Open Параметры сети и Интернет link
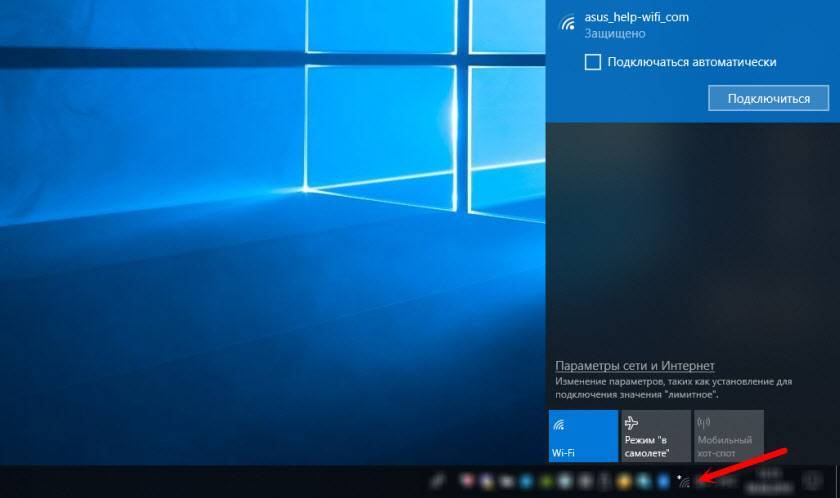 634,366
